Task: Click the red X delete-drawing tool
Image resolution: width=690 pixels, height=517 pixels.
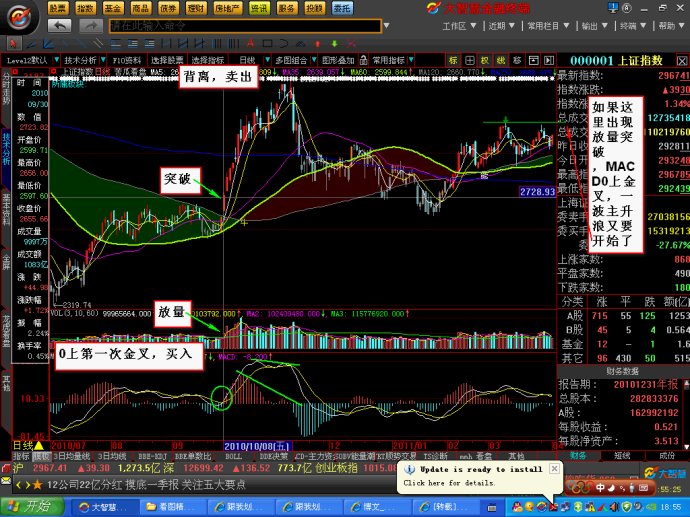Action: 351,44
